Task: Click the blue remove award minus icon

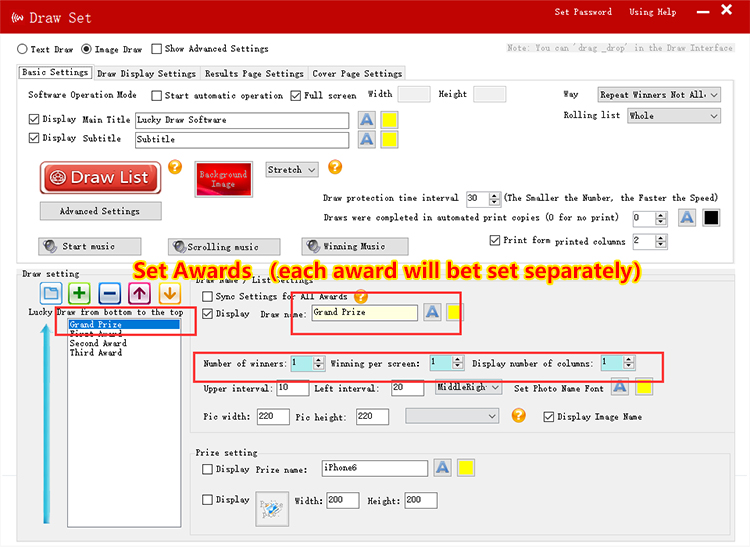Action: point(110,294)
